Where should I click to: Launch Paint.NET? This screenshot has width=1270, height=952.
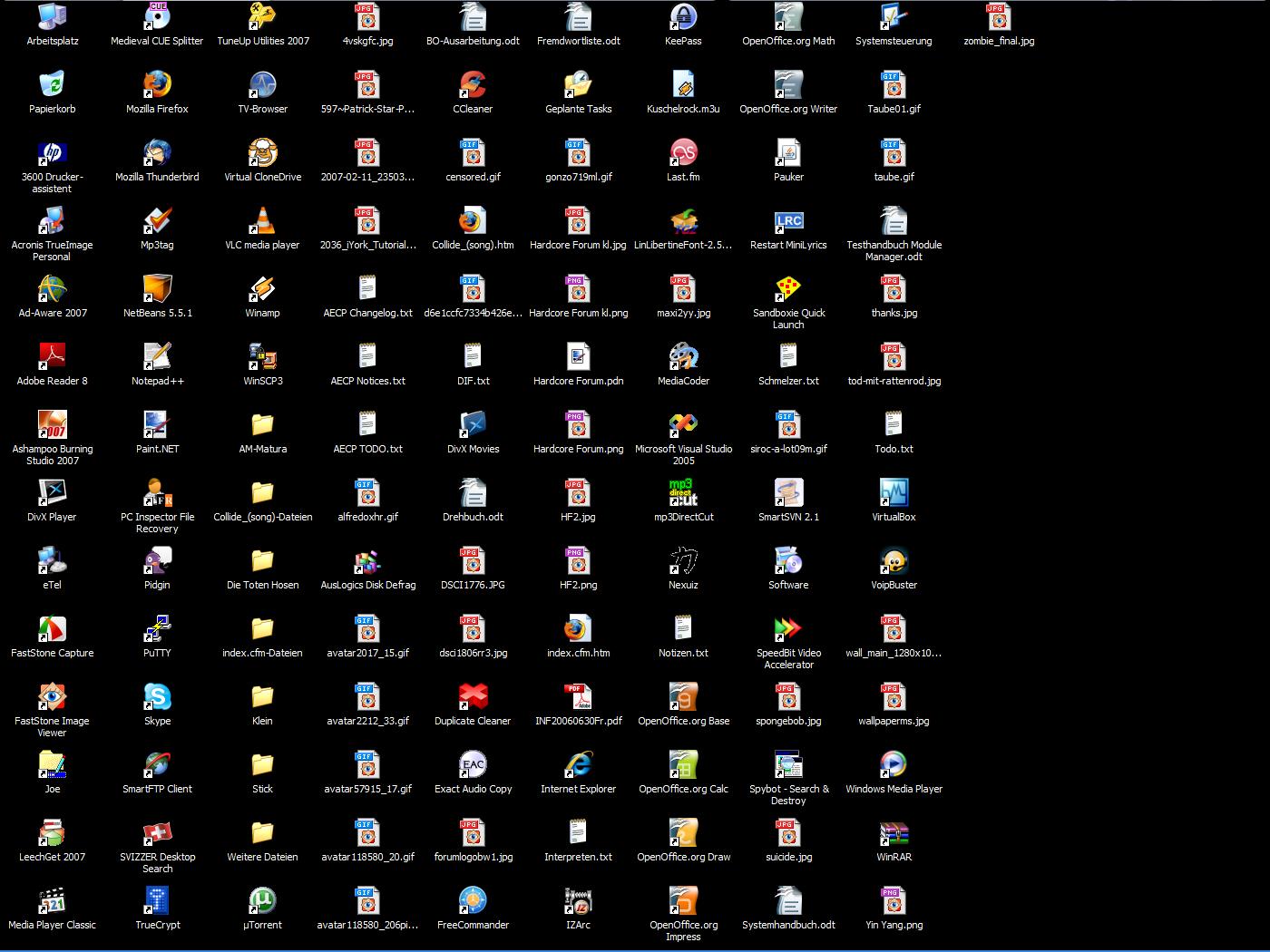[158, 424]
